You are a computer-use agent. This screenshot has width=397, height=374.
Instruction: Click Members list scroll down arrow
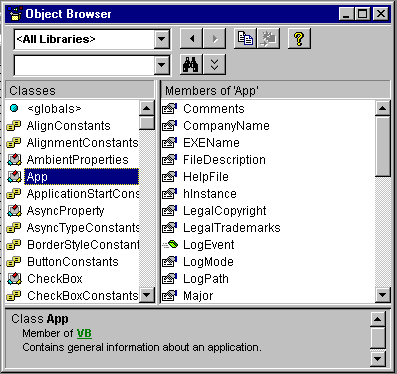[382, 295]
